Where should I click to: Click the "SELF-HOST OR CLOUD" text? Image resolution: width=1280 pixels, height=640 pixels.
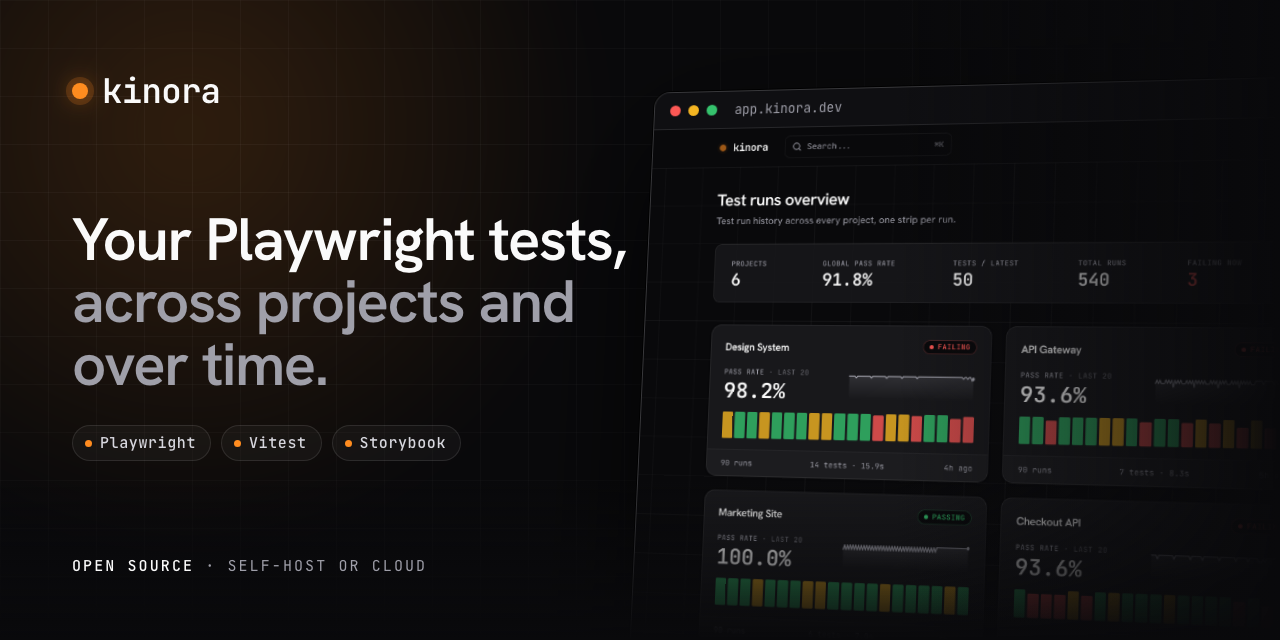click(327, 566)
